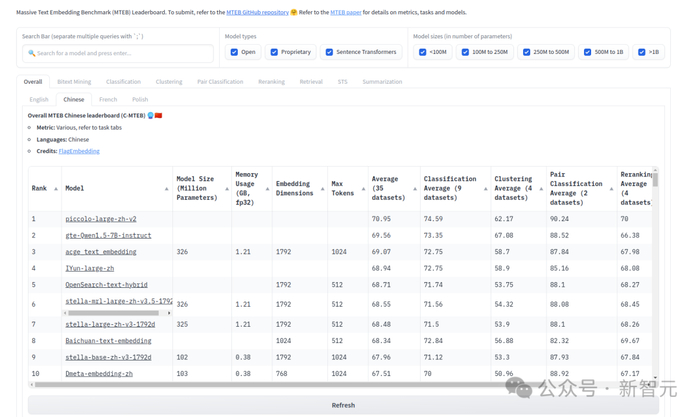The image size is (700, 417).
Task: Uncheck the Open model type checkbox
Action: pos(234,52)
